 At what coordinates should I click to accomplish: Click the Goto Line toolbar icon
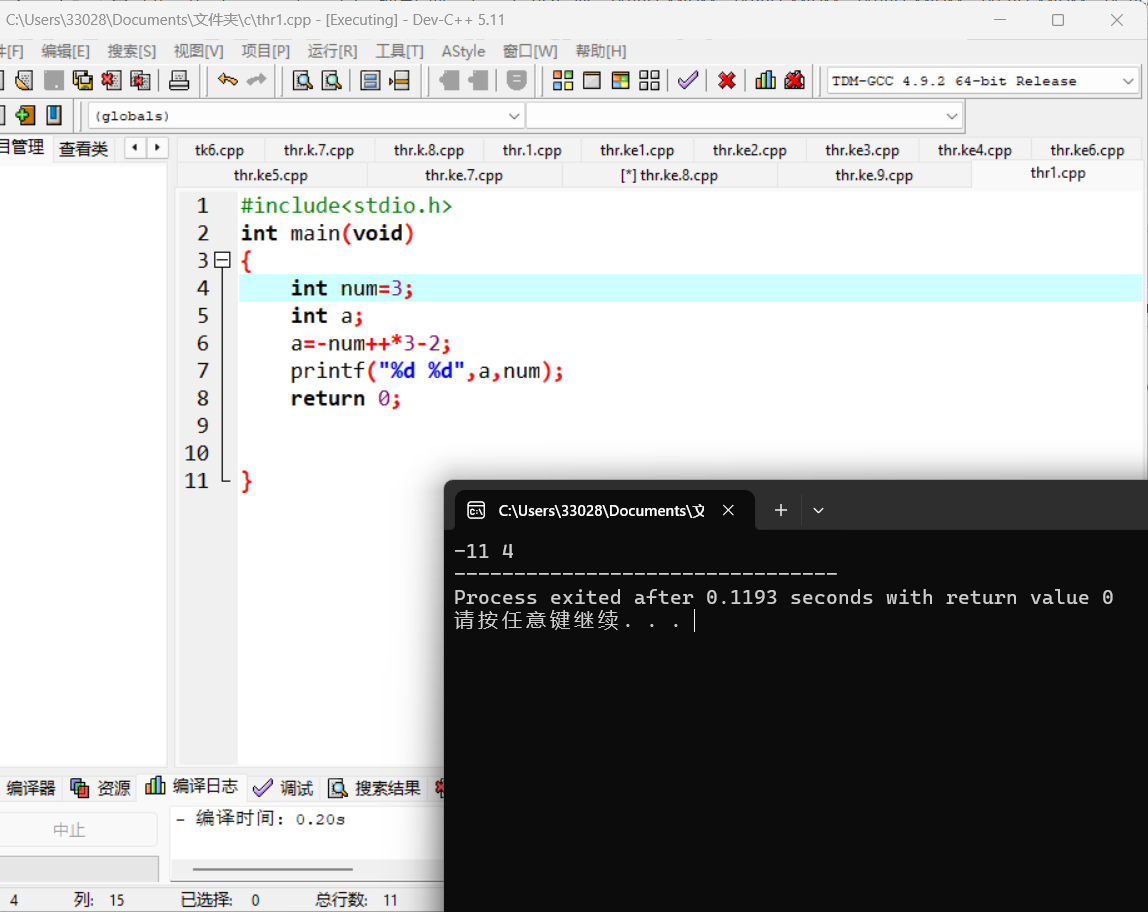tap(400, 81)
